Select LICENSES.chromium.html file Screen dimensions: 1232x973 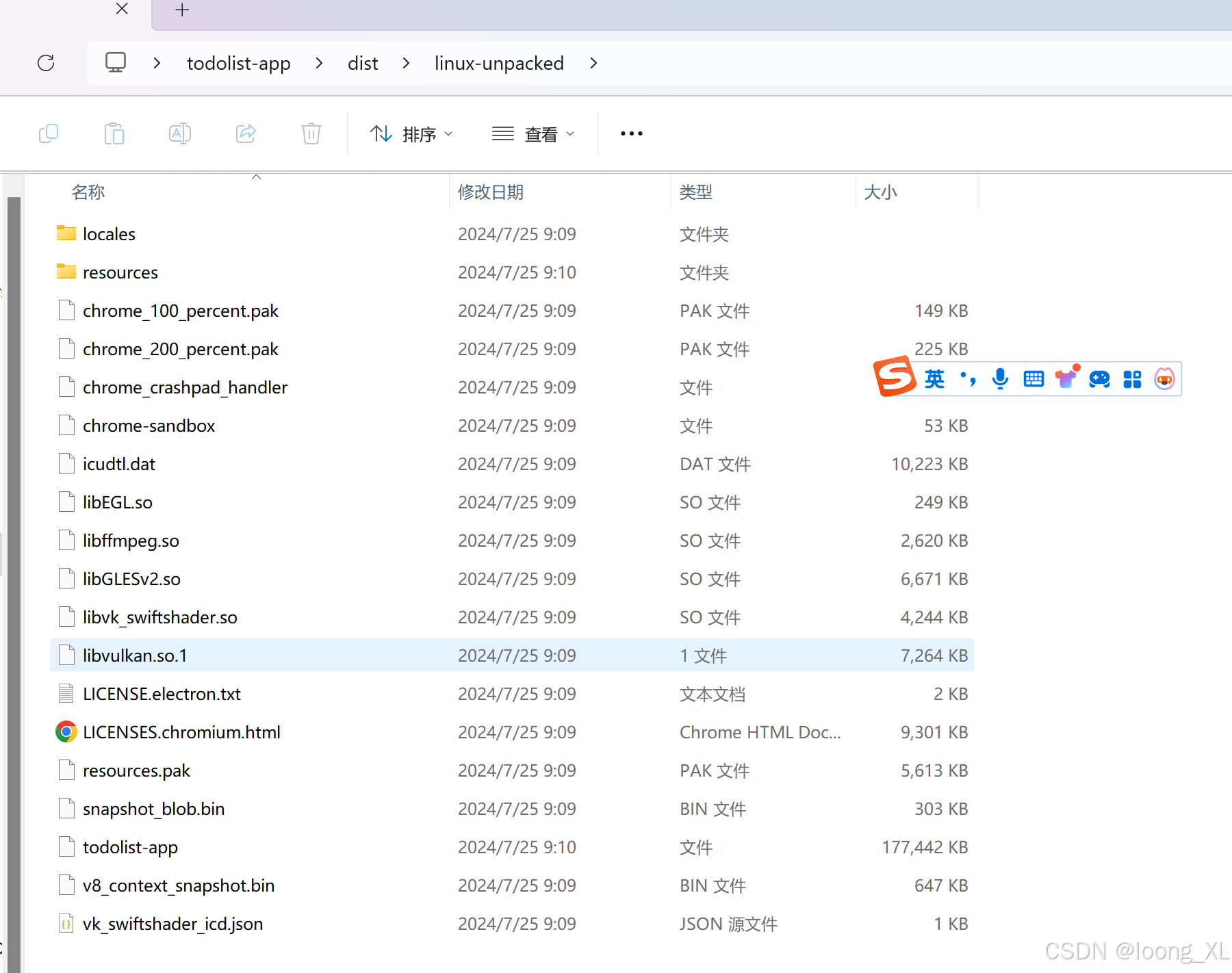coord(181,732)
